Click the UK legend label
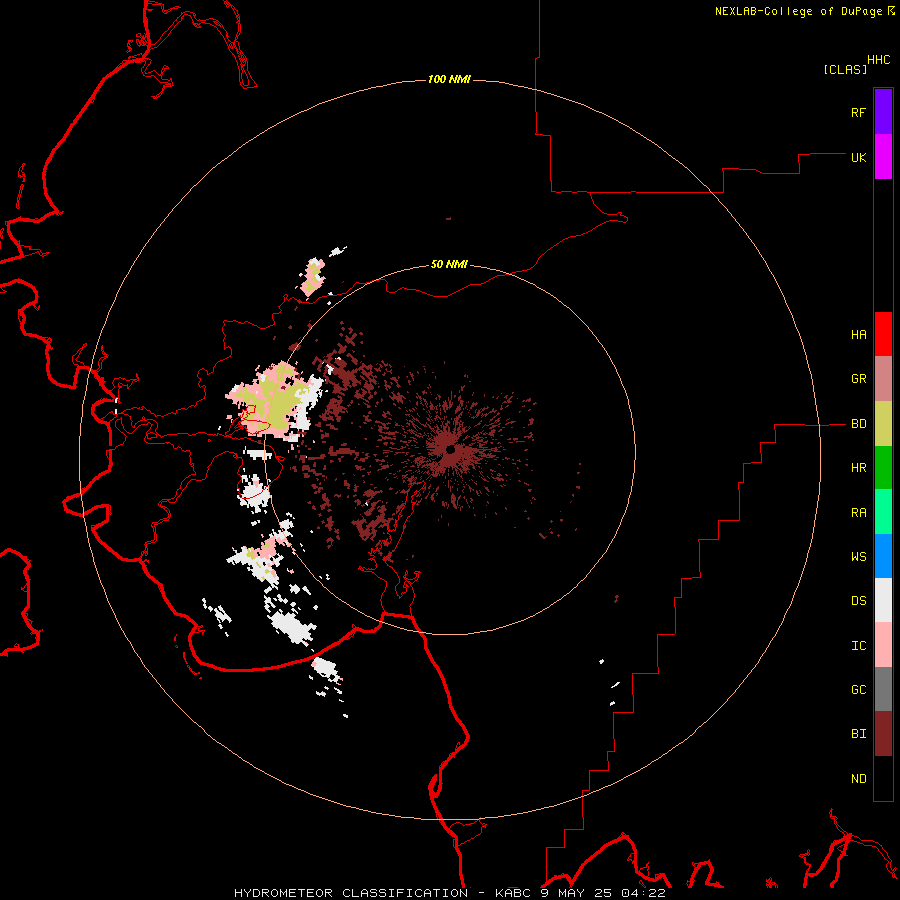 [x=858, y=157]
